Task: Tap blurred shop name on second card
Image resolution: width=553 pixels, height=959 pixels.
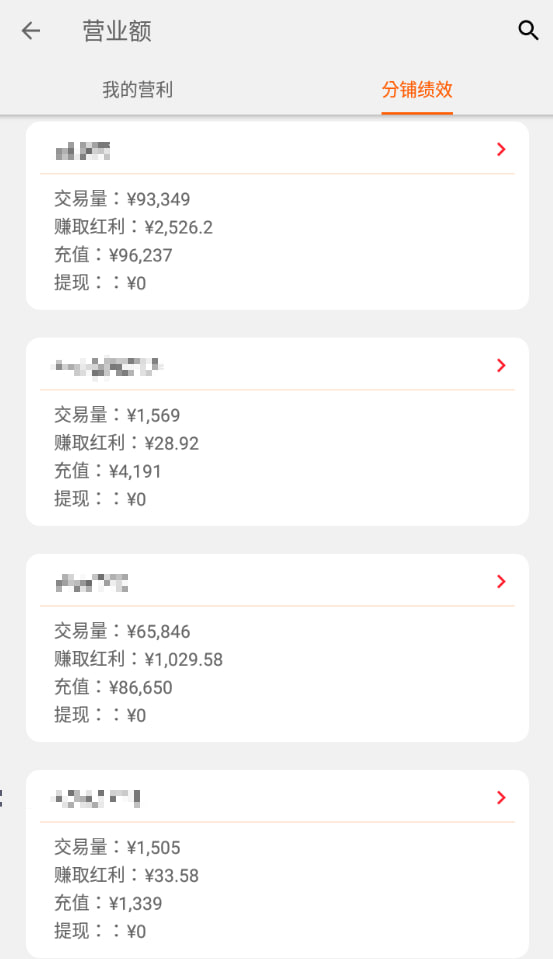Action: point(108,367)
